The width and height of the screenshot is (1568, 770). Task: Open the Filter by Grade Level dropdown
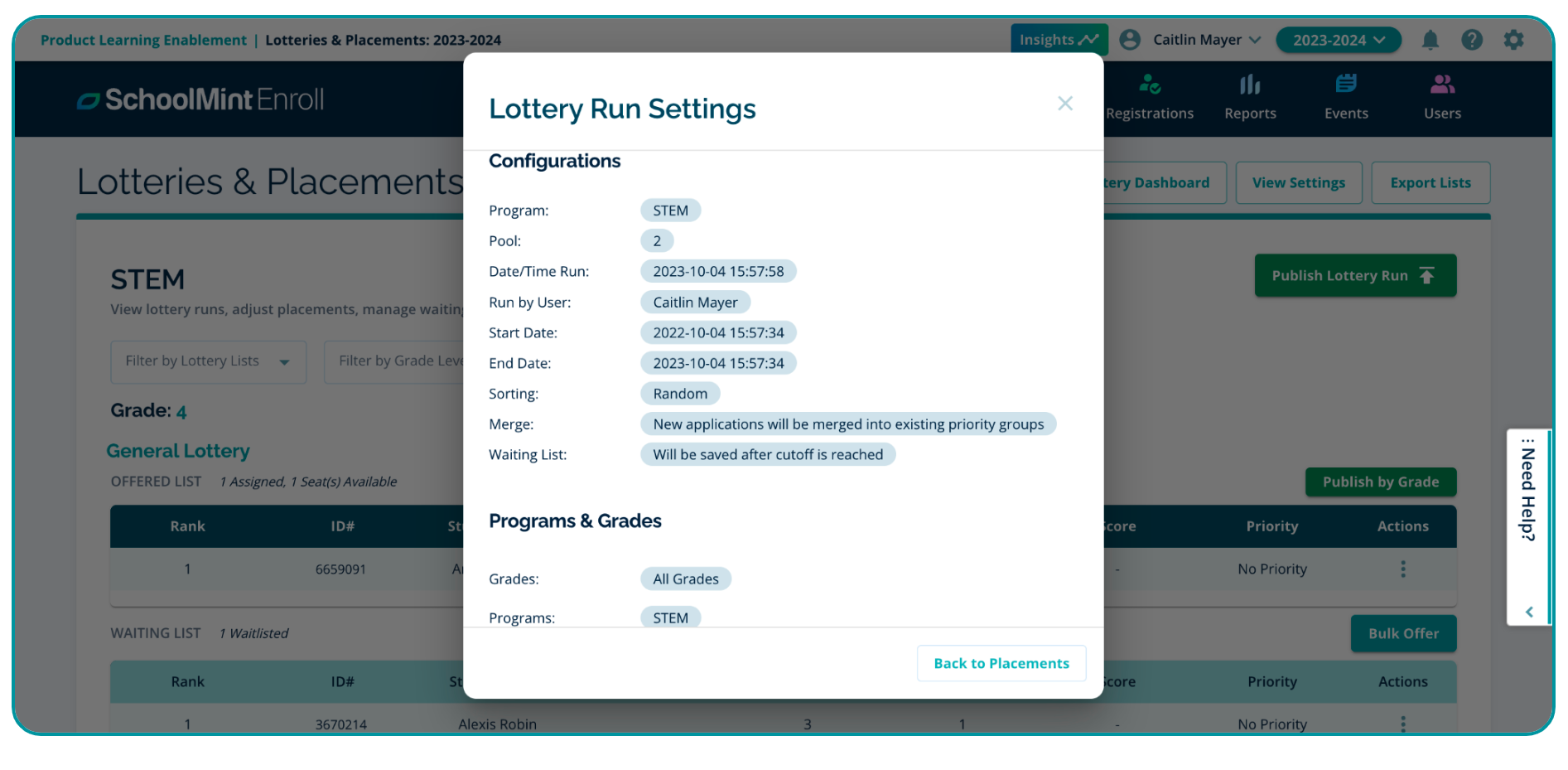[x=394, y=361]
